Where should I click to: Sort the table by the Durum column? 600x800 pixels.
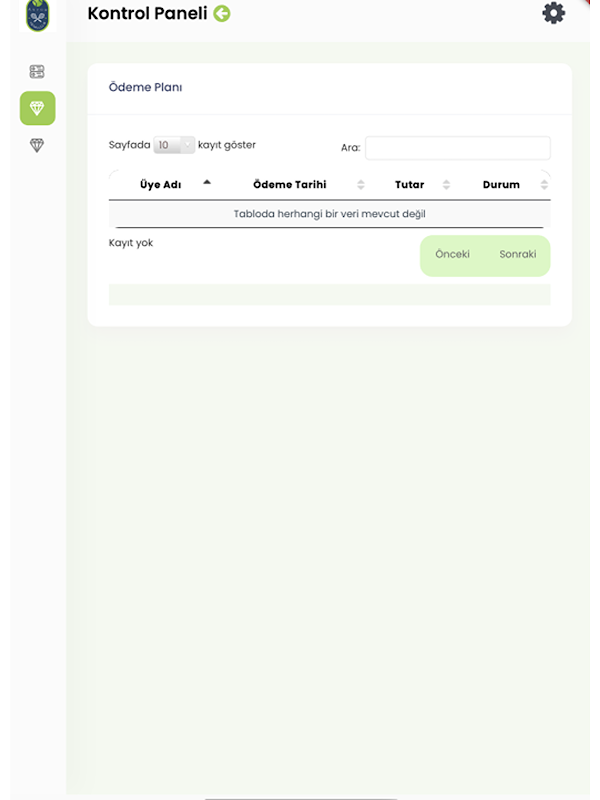[501, 185]
